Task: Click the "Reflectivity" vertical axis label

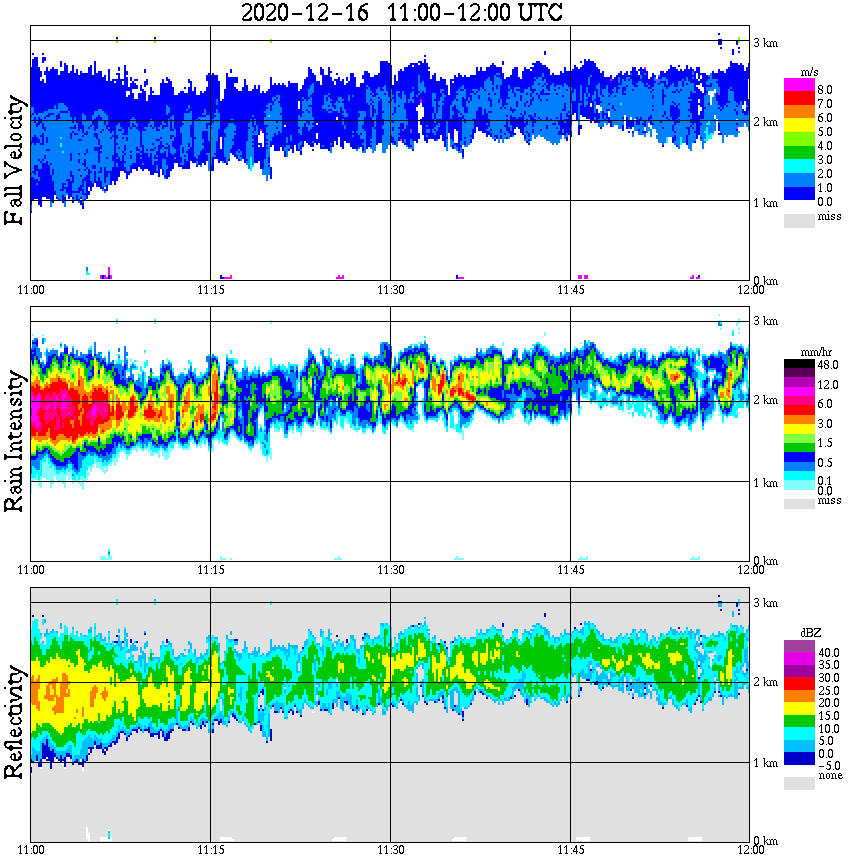Action: click(14, 722)
